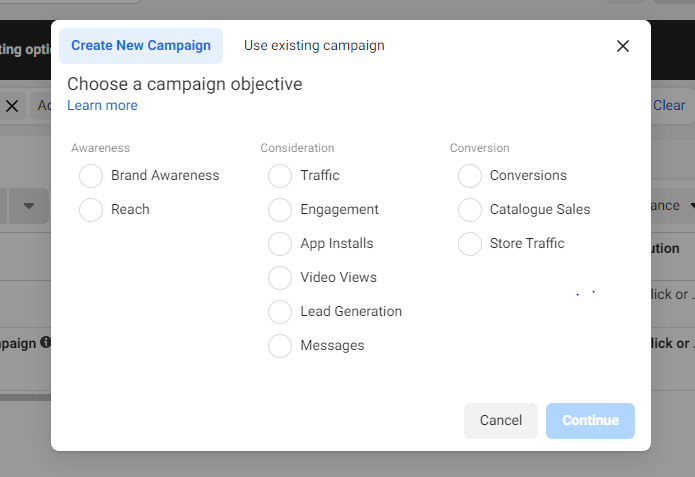Viewport: 695px width, 477px height.
Task: Click the Cancel button
Action: [x=501, y=421]
